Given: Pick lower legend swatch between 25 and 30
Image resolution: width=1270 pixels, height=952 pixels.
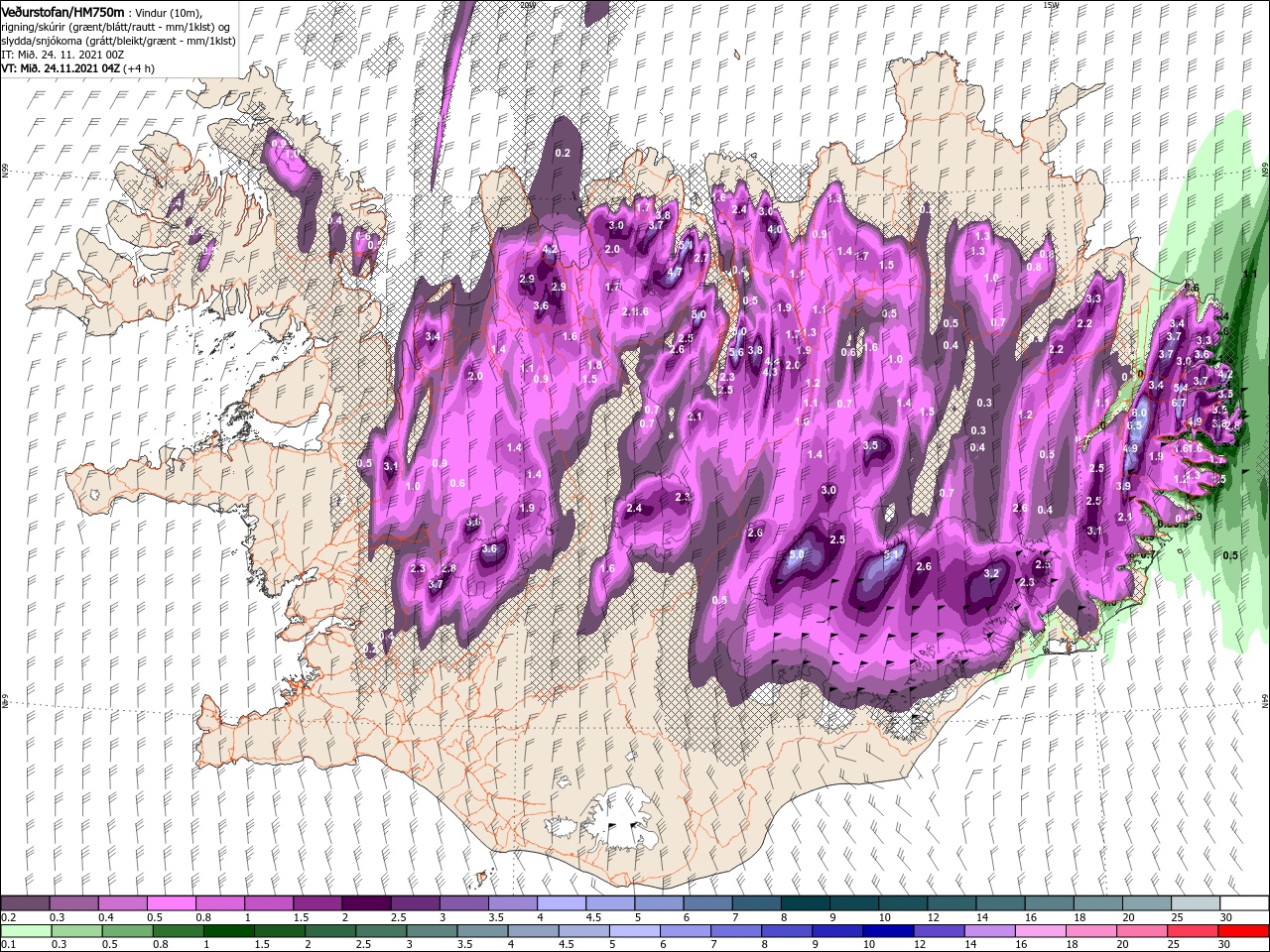Looking at the screenshot, I should [x=1192, y=930].
